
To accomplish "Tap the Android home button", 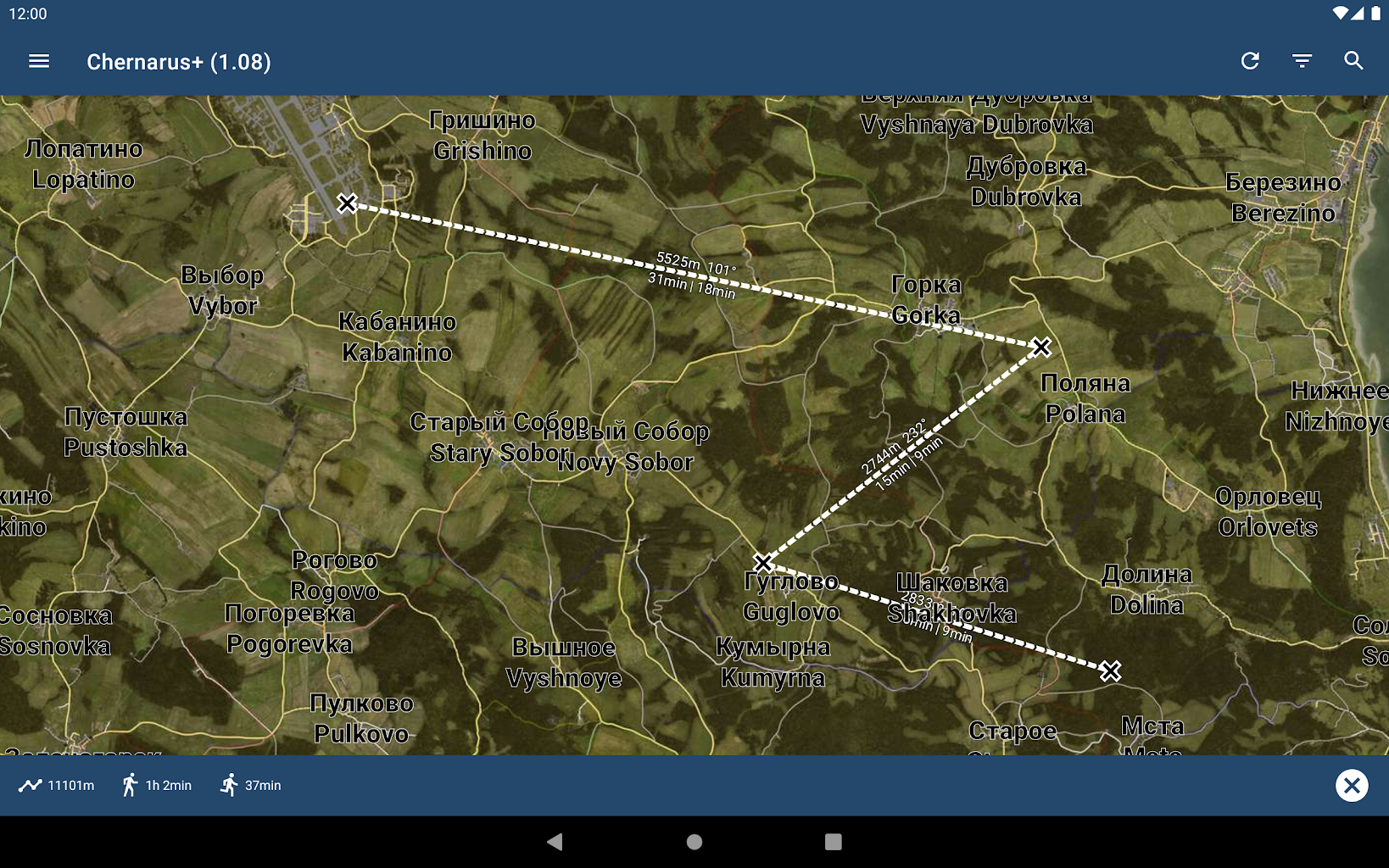I will [694, 842].
